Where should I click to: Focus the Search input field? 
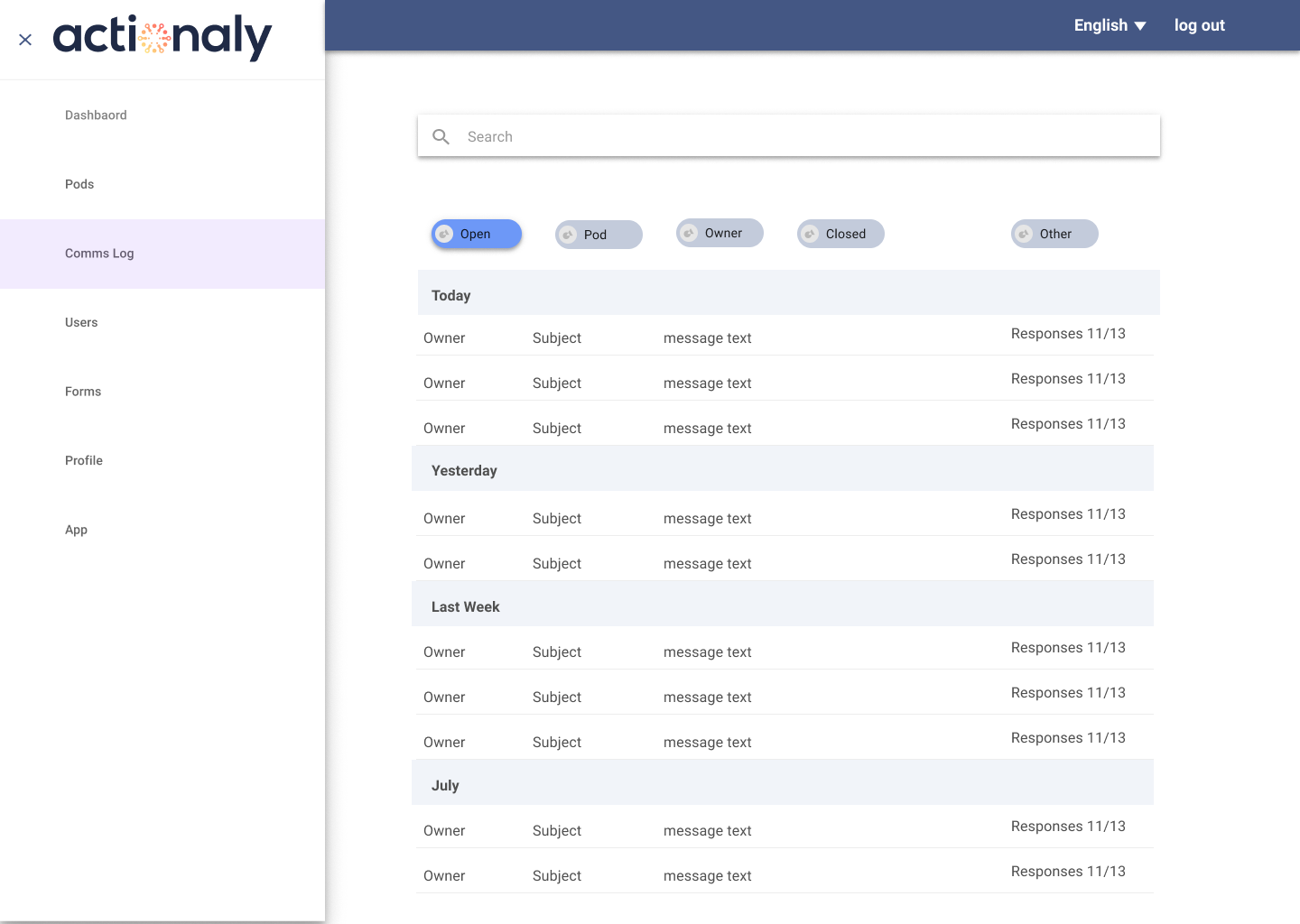coord(788,136)
